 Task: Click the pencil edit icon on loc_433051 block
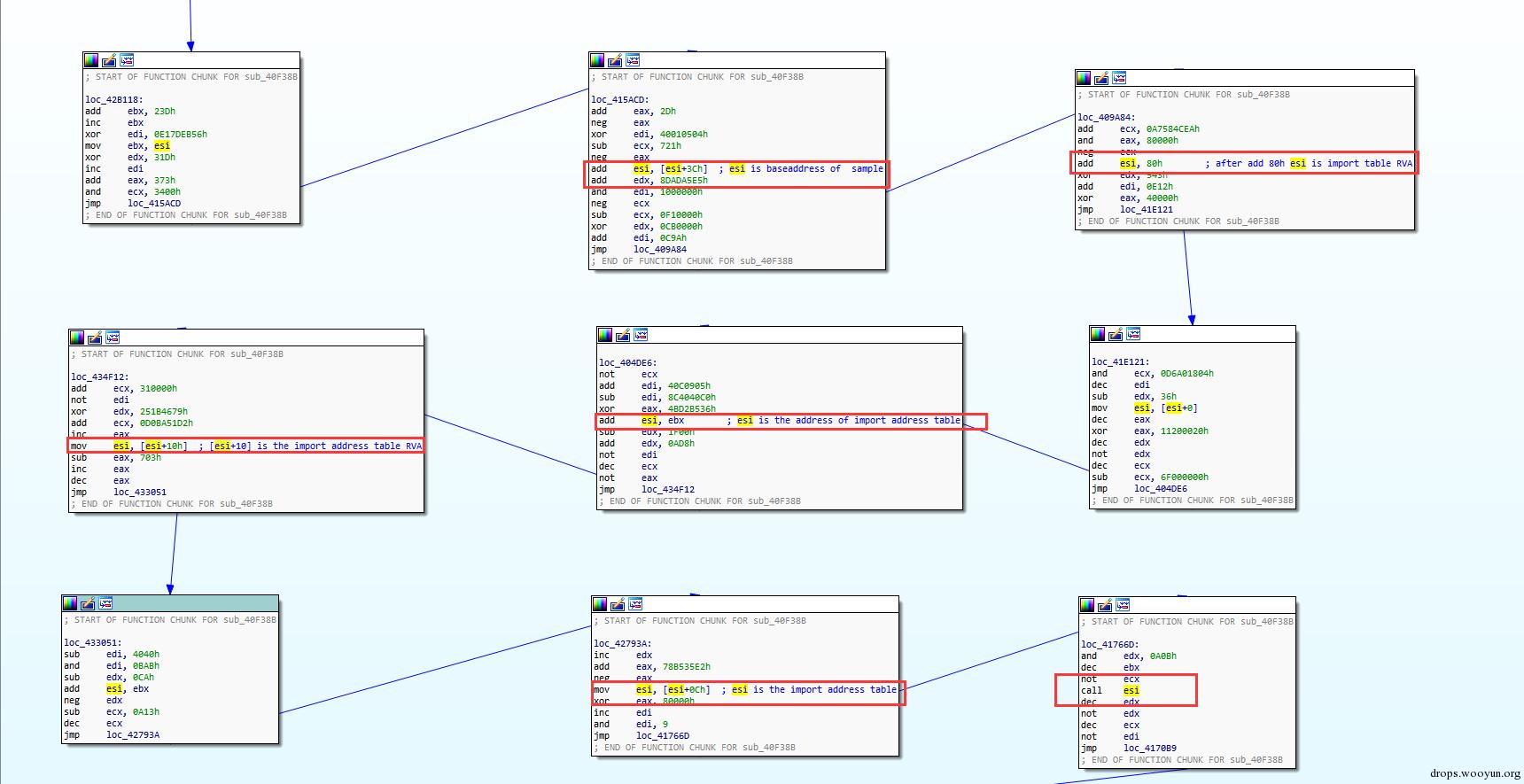point(88,603)
